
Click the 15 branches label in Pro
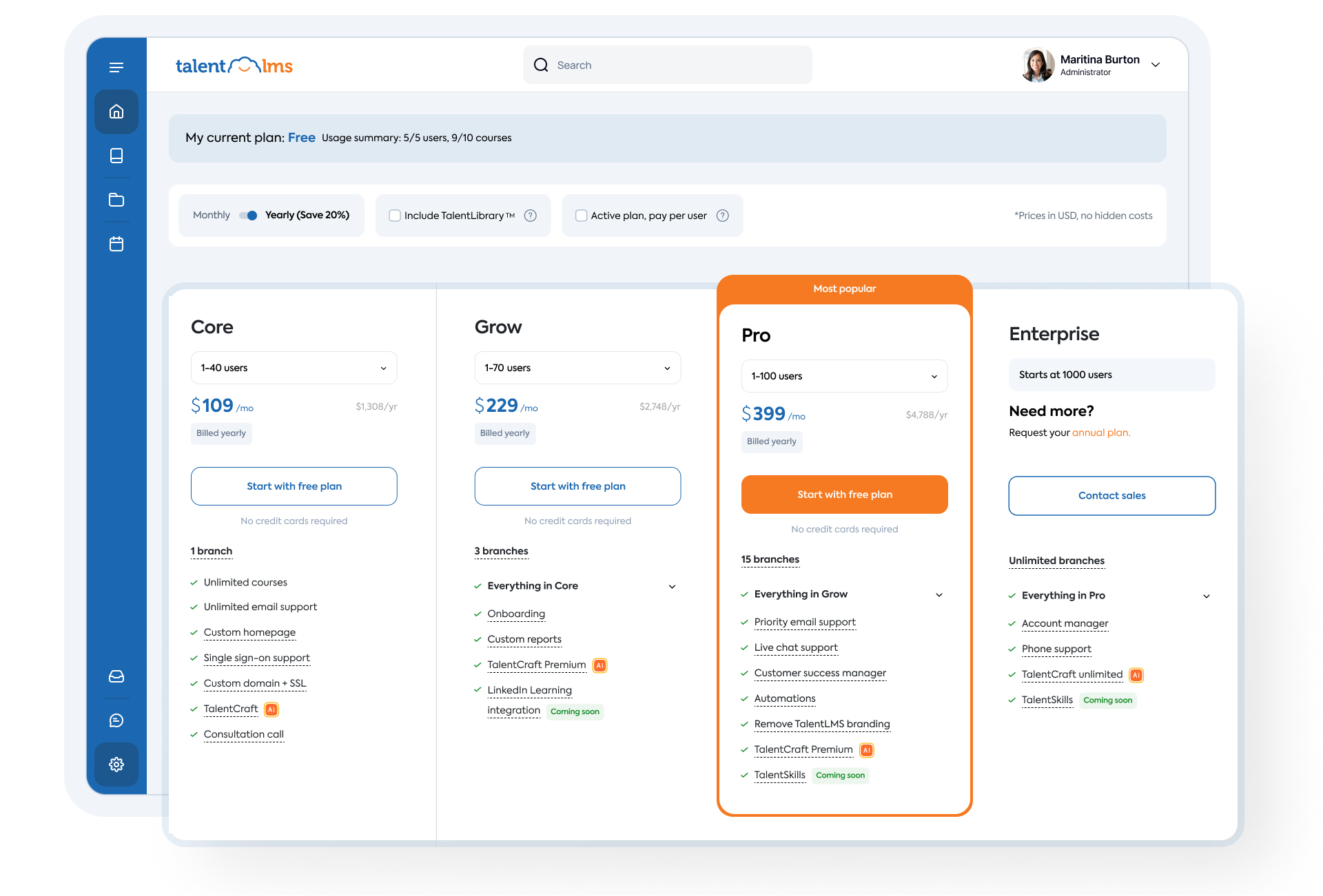770,559
